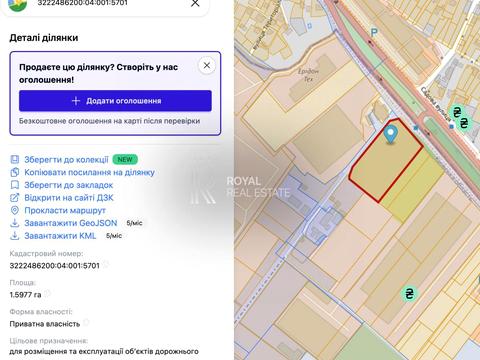Image resolution: width=480 pixels, height=360 pixels.
Task: Close the parcel search panel at top
Action: click(195, 3)
